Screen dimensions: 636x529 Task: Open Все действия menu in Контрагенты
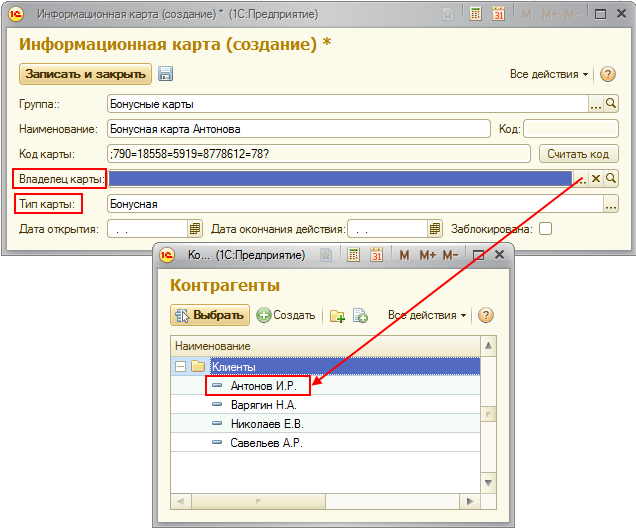(x=427, y=315)
